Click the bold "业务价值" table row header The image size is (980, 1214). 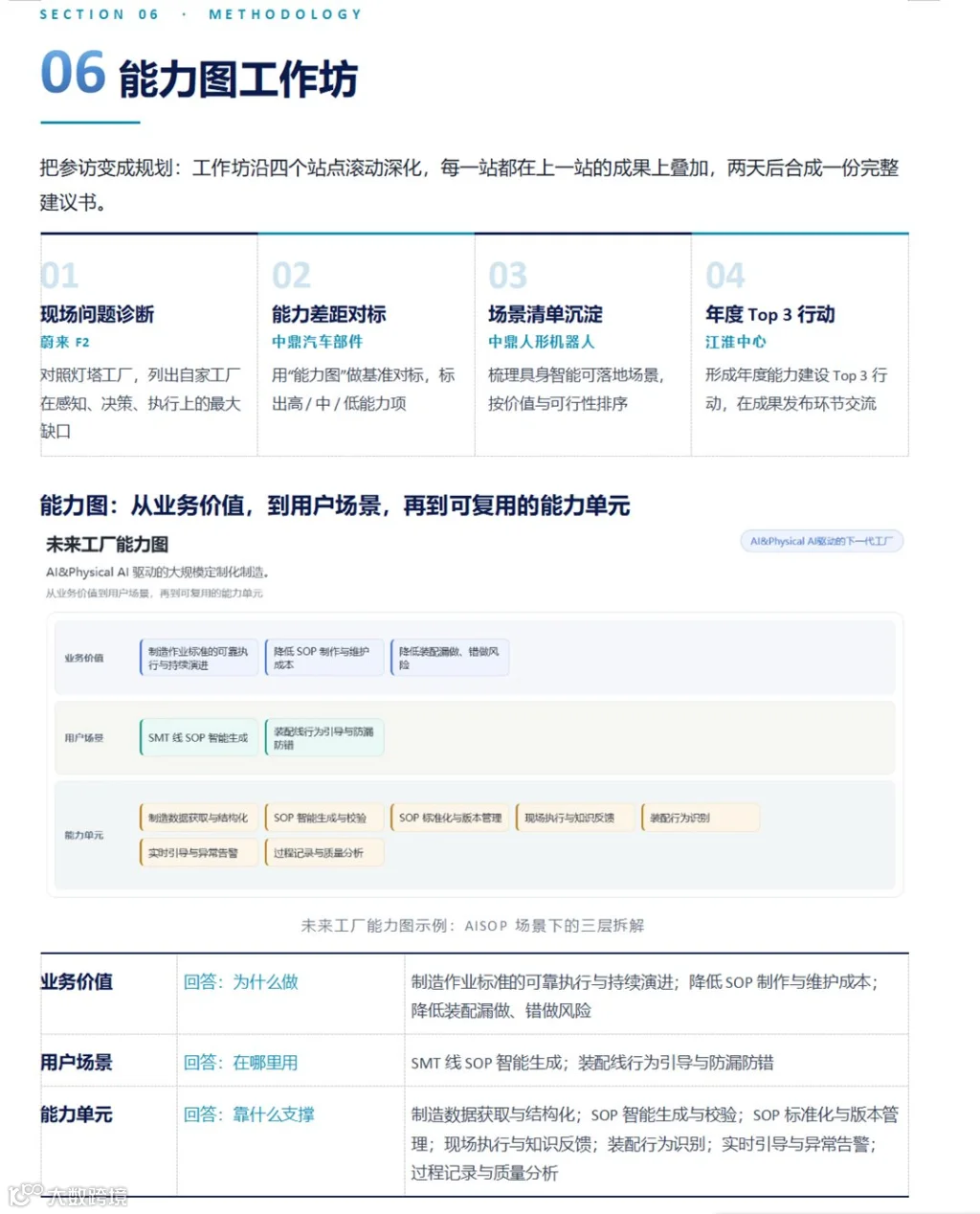(x=77, y=981)
